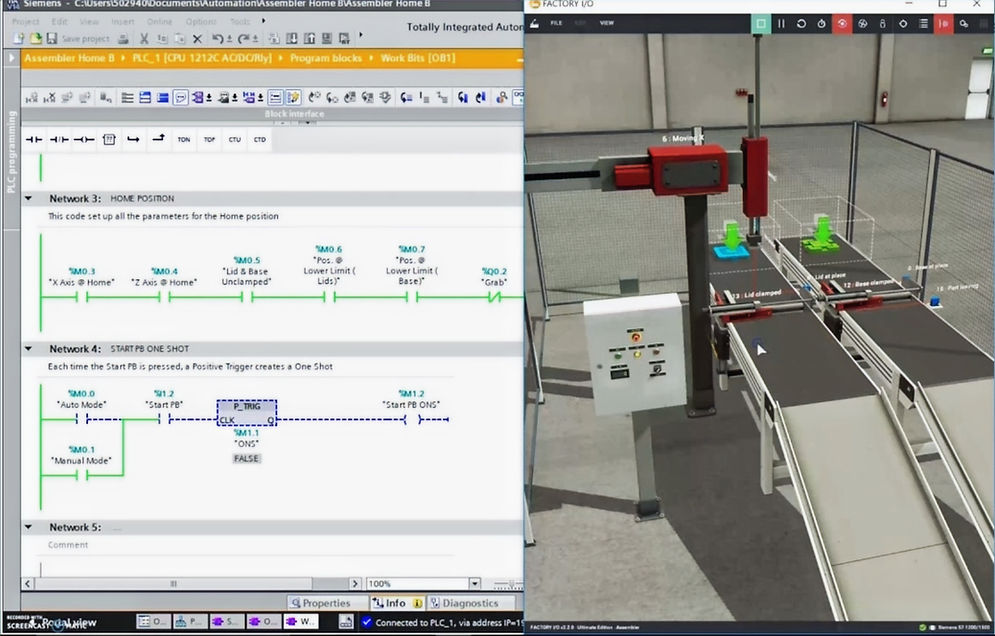
Task: Click PLC_1 breadcrumb link
Action: pyautogui.click(x=201, y=58)
